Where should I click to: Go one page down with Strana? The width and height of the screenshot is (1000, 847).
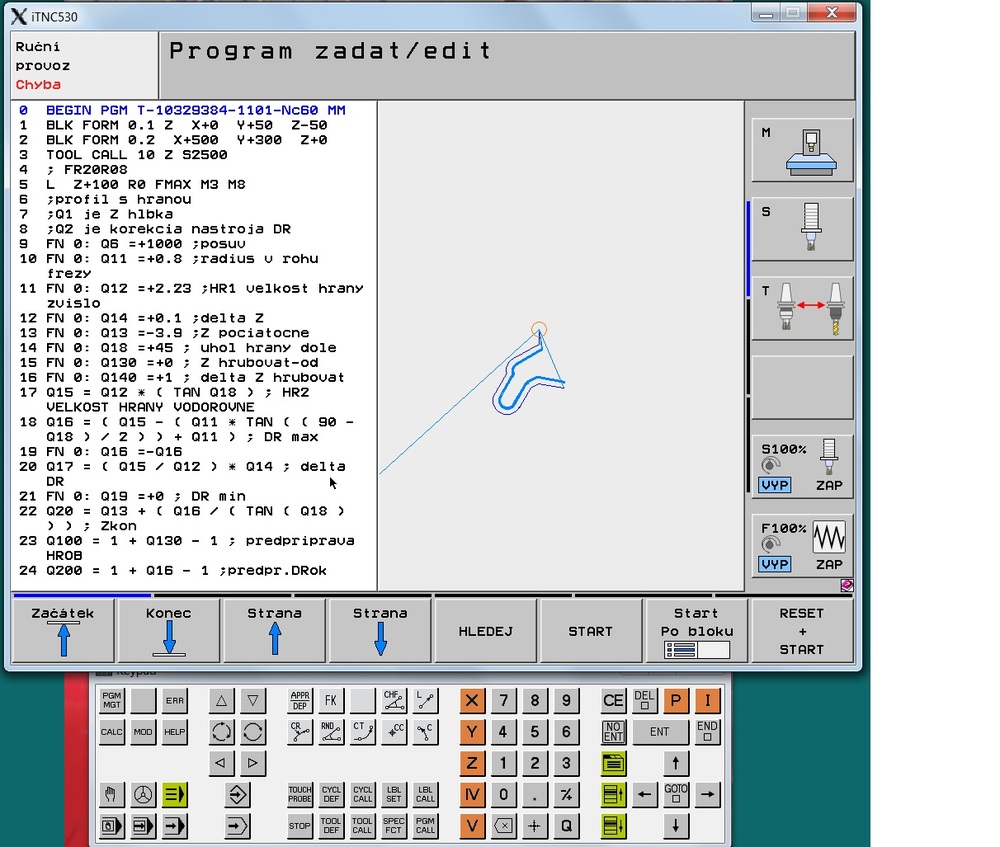(x=380, y=631)
